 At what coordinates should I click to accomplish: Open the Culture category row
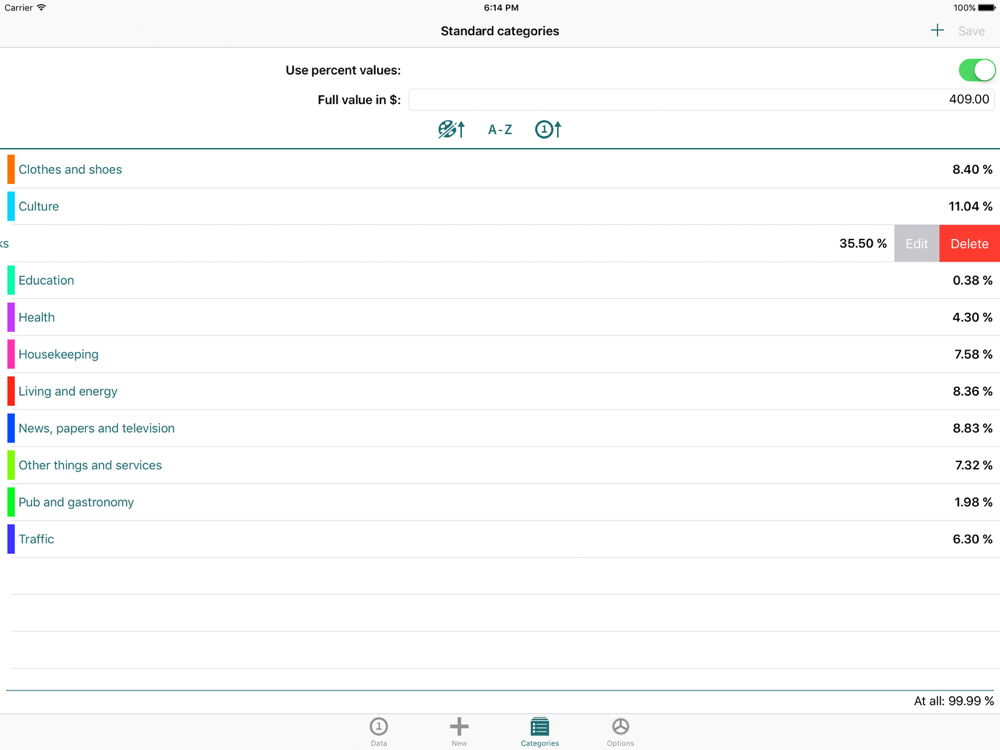tap(500, 206)
